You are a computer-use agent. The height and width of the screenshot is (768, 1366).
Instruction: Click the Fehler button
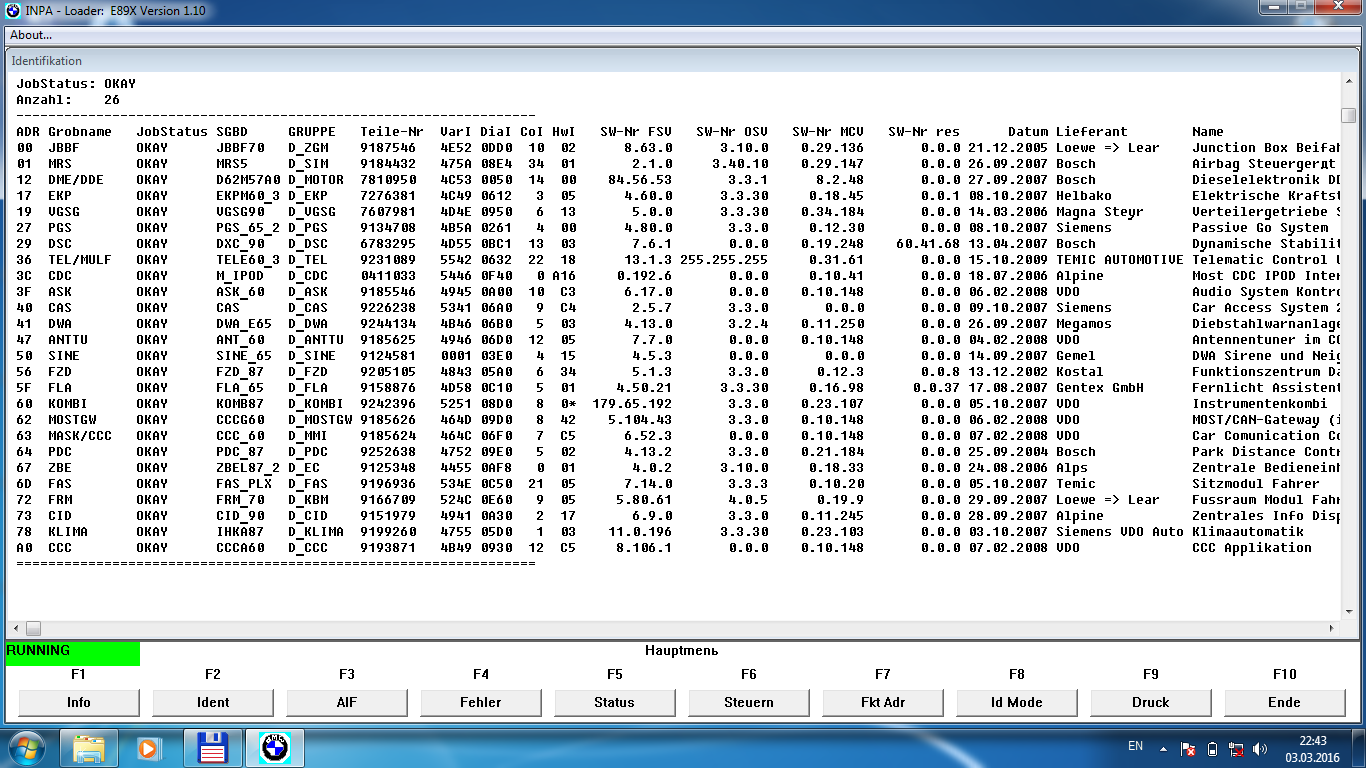[x=481, y=702]
